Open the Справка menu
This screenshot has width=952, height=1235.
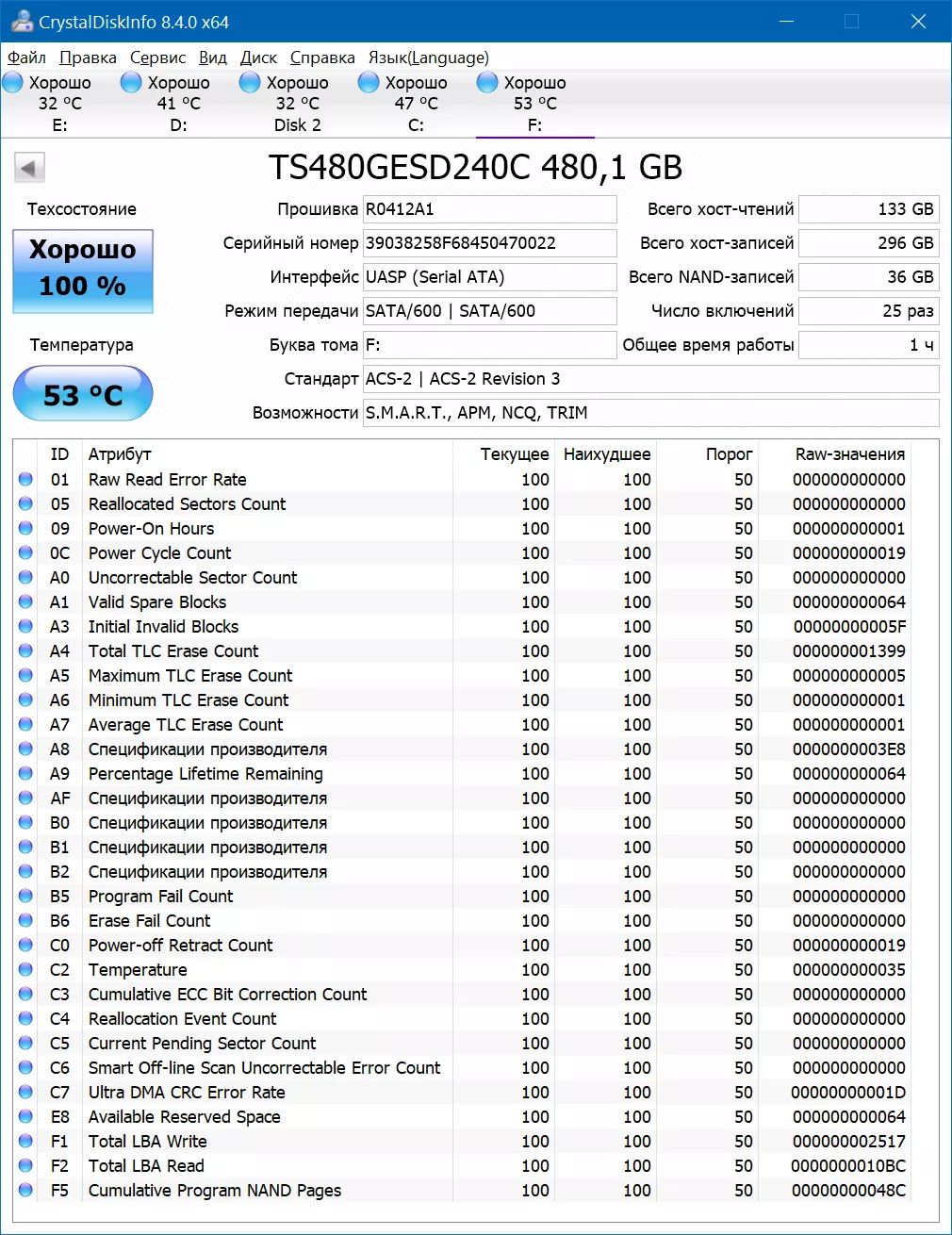(x=322, y=58)
